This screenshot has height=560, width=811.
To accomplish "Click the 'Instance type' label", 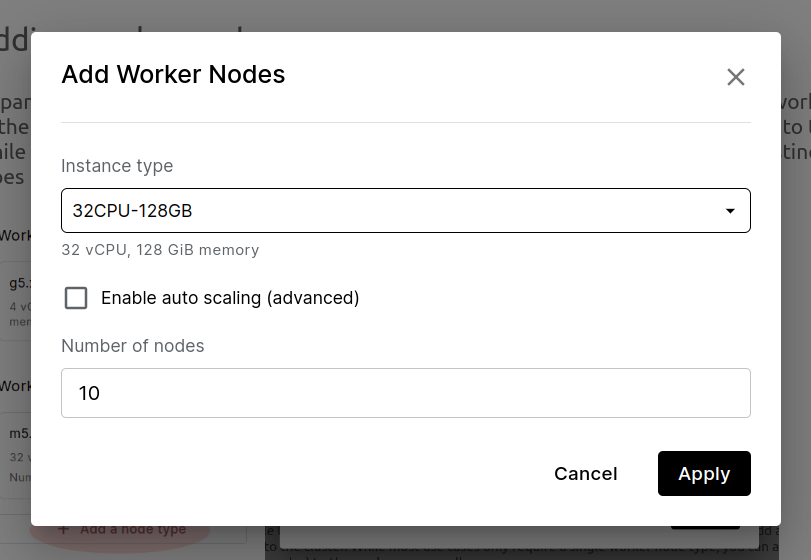I will (117, 166).
